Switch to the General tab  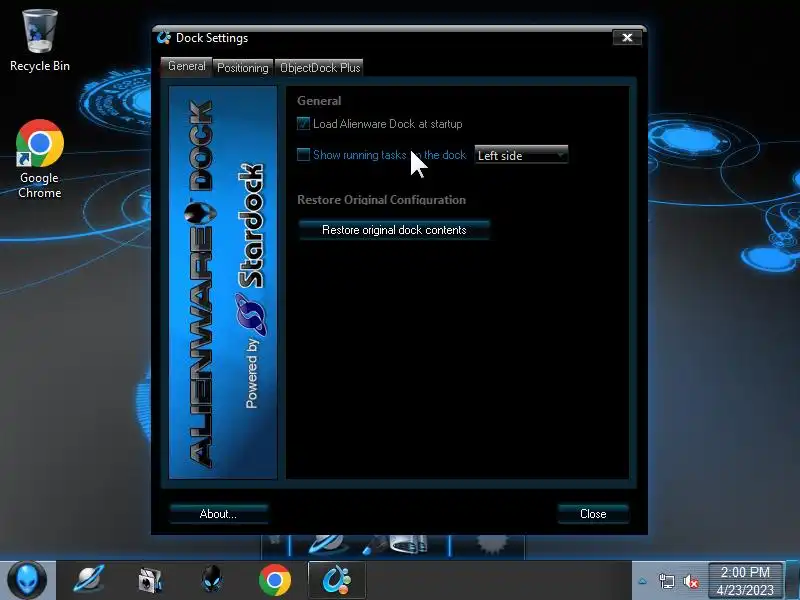click(x=186, y=67)
